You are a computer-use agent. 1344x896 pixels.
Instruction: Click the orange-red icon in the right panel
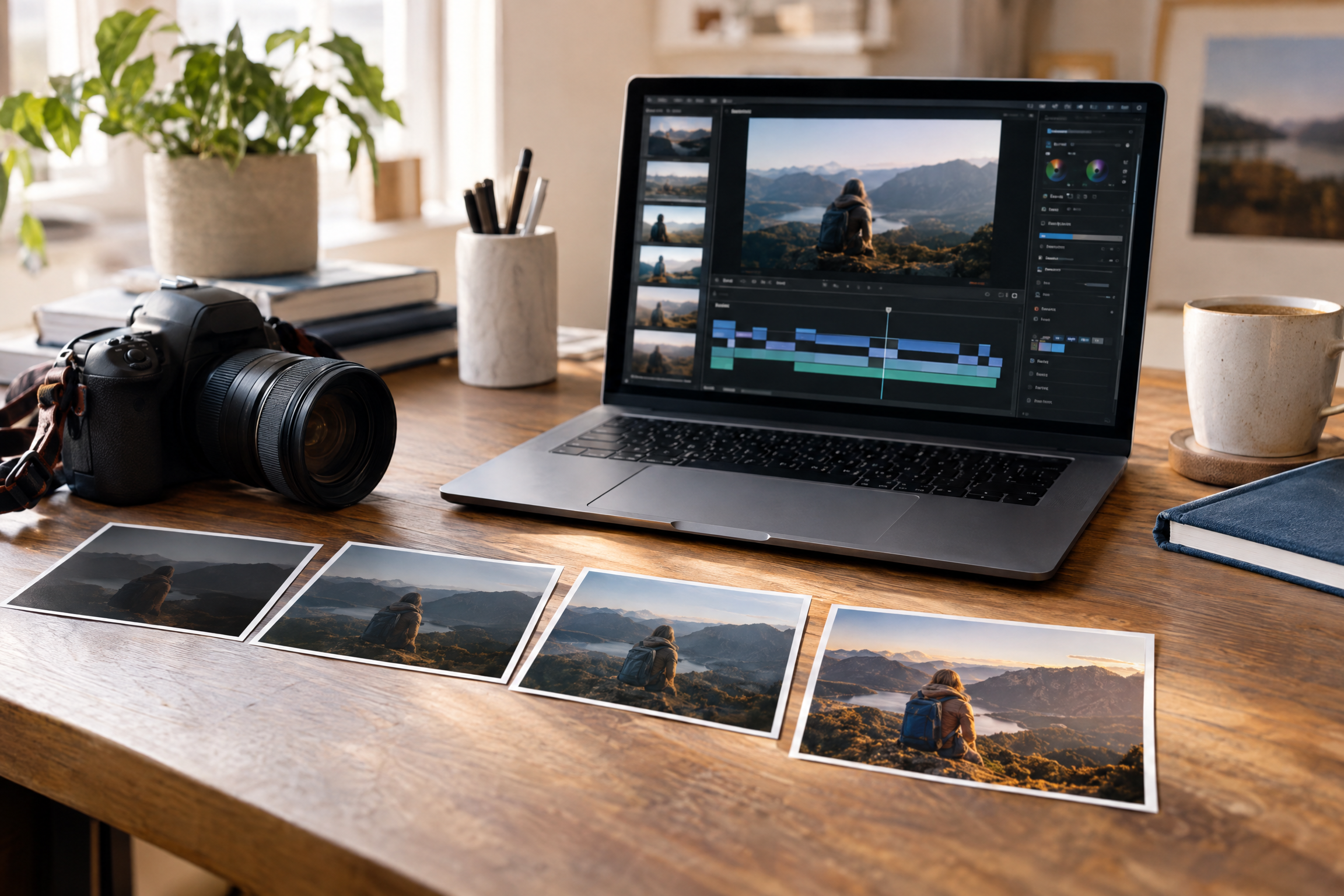point(1037,309)
